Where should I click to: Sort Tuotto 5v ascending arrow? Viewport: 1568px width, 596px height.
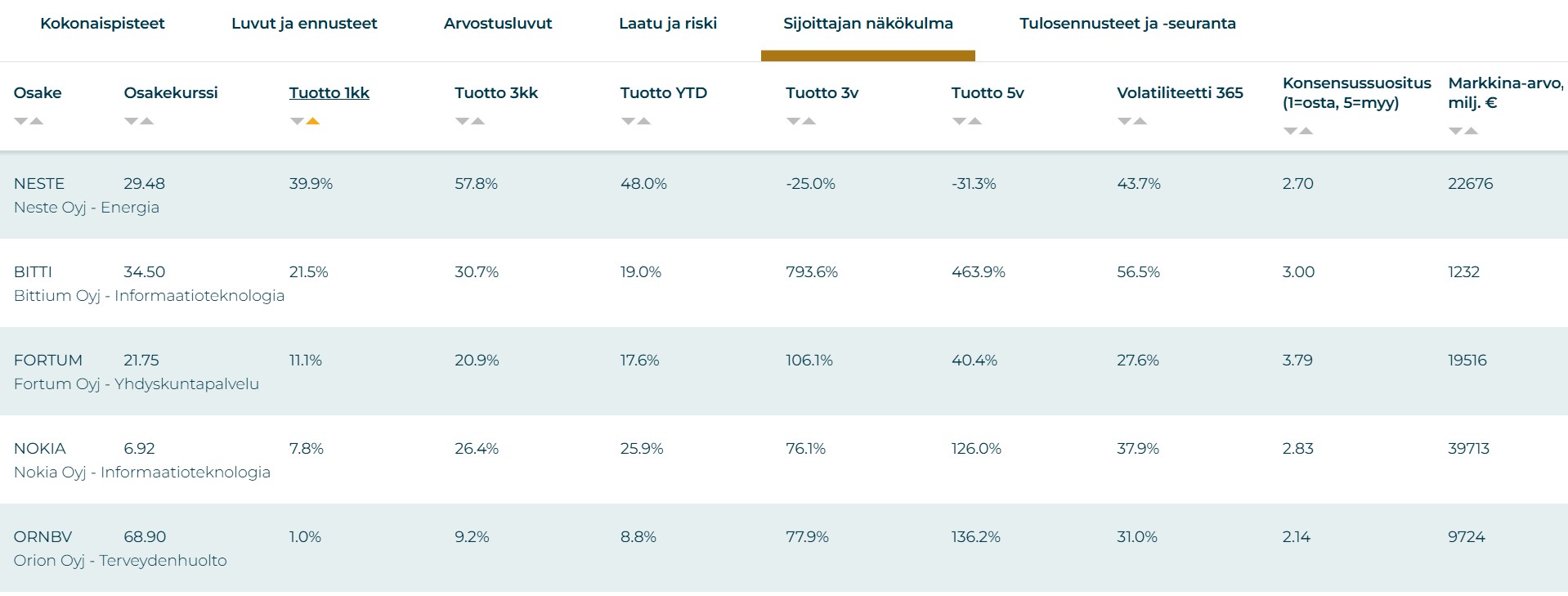974,121
